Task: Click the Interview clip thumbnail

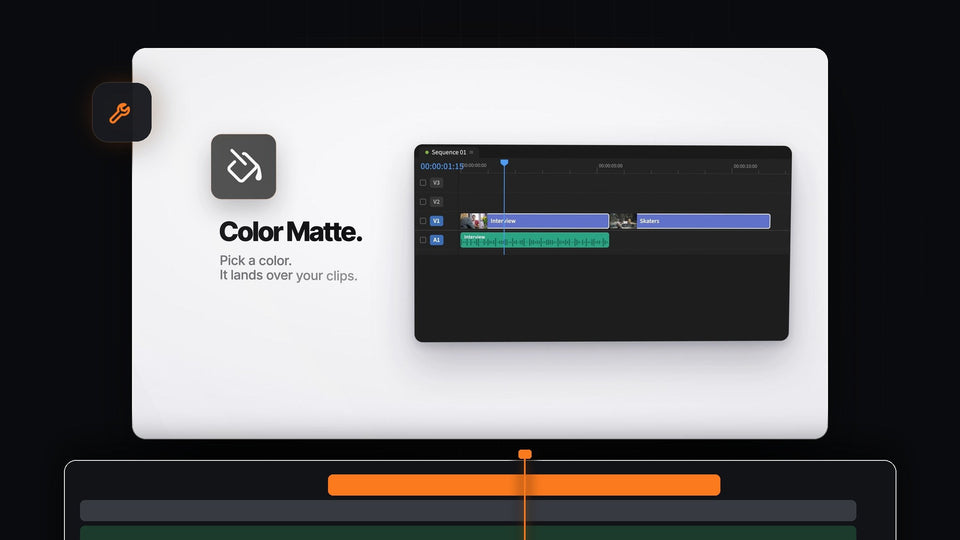Action: pos(474,220)
